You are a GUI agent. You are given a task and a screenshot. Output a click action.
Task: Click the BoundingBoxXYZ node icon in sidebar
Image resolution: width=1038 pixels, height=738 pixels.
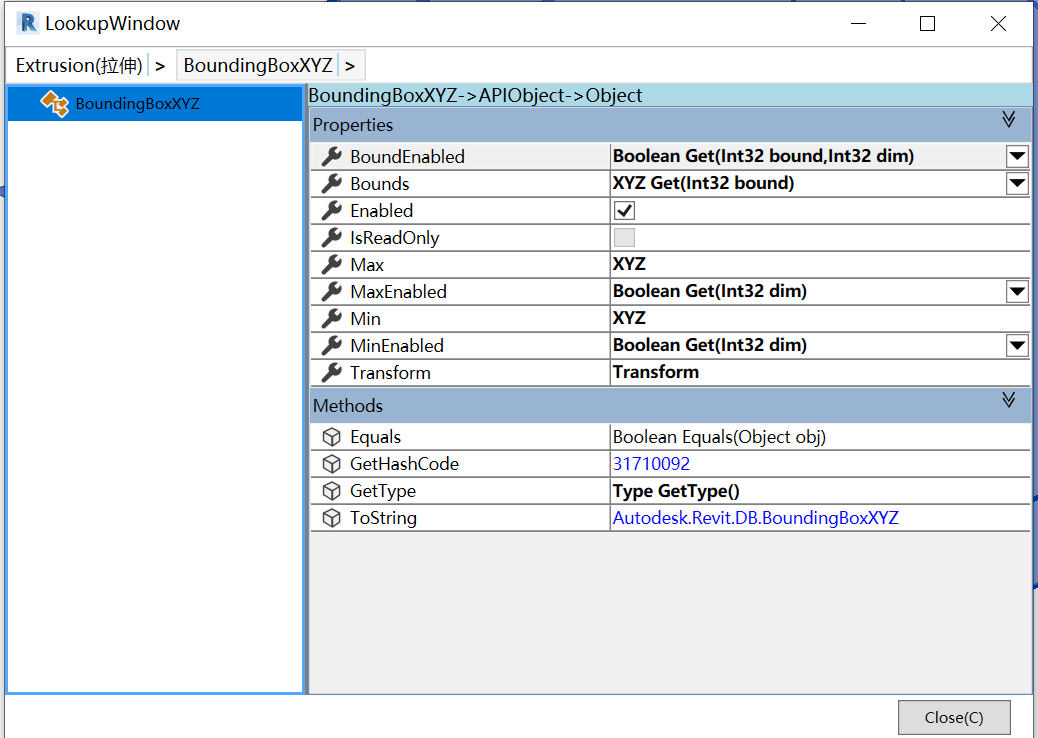coord(55,103)
